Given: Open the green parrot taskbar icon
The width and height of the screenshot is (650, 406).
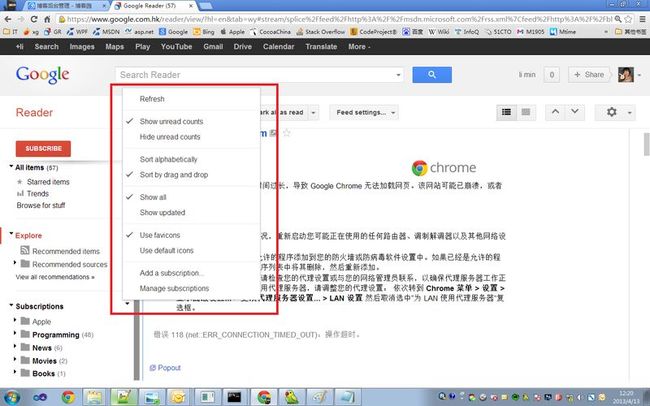Looking at the screenshot, I should (x=292, y=397).
